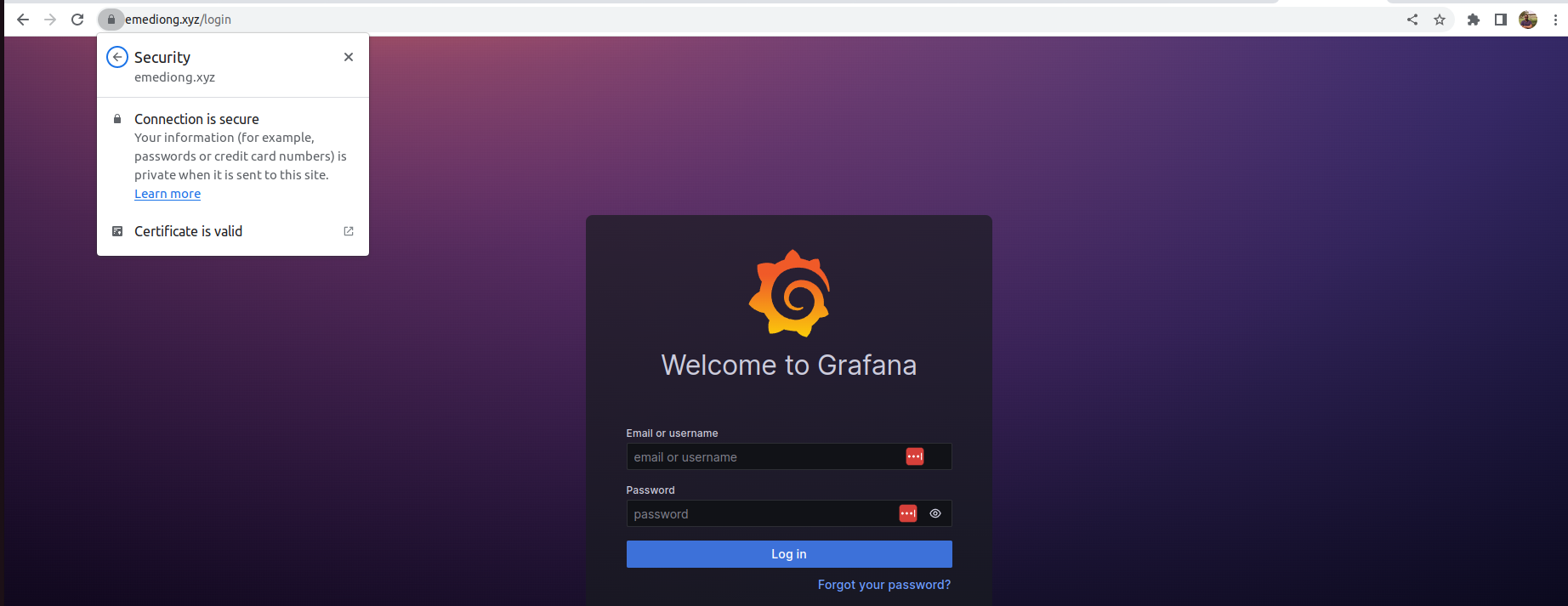Open the Extensions puzzle icon
Image resolution: width=1568 pixels, height=606 pixels.
1474,20
